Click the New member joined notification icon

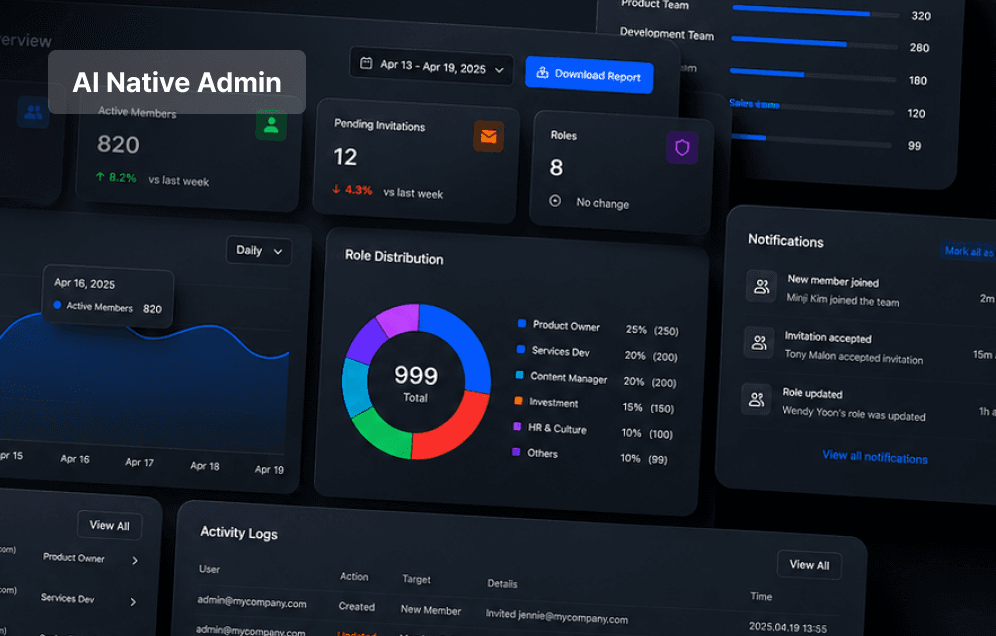coord(761,287)
